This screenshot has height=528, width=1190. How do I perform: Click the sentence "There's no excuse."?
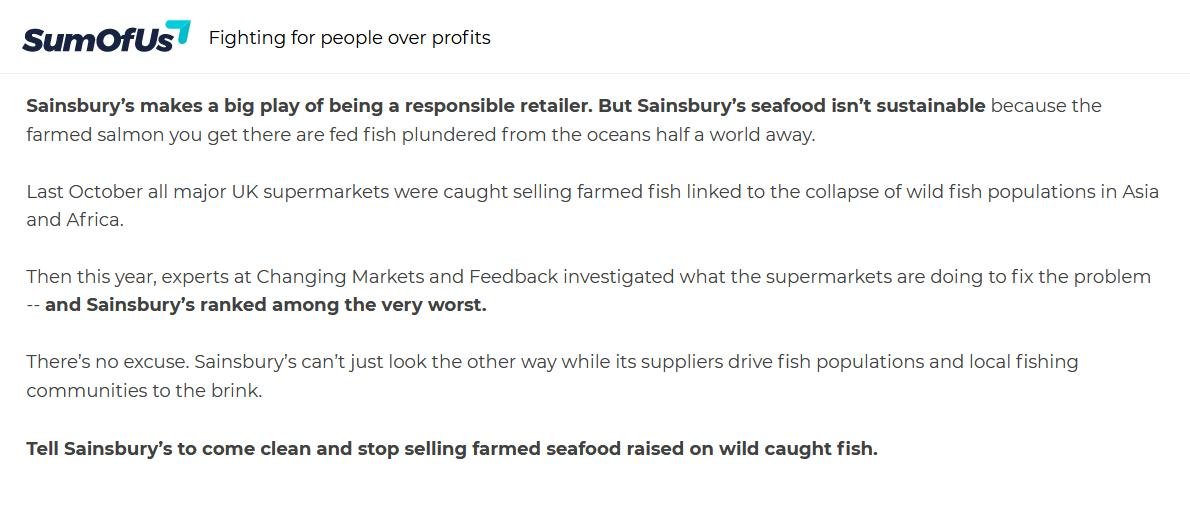[107, 361]
